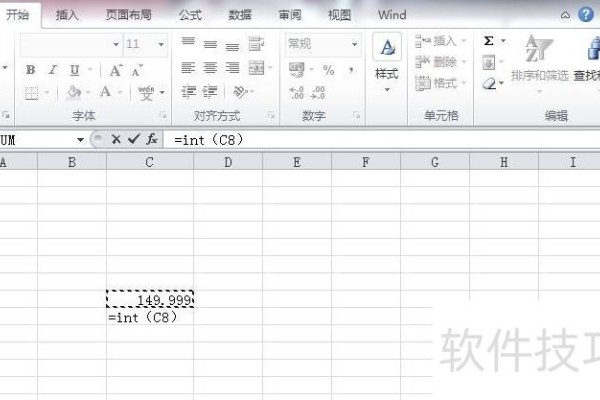Click the fill color bucket icon
The height and width of the screenshot is (400, 600).
click(74, 92)
